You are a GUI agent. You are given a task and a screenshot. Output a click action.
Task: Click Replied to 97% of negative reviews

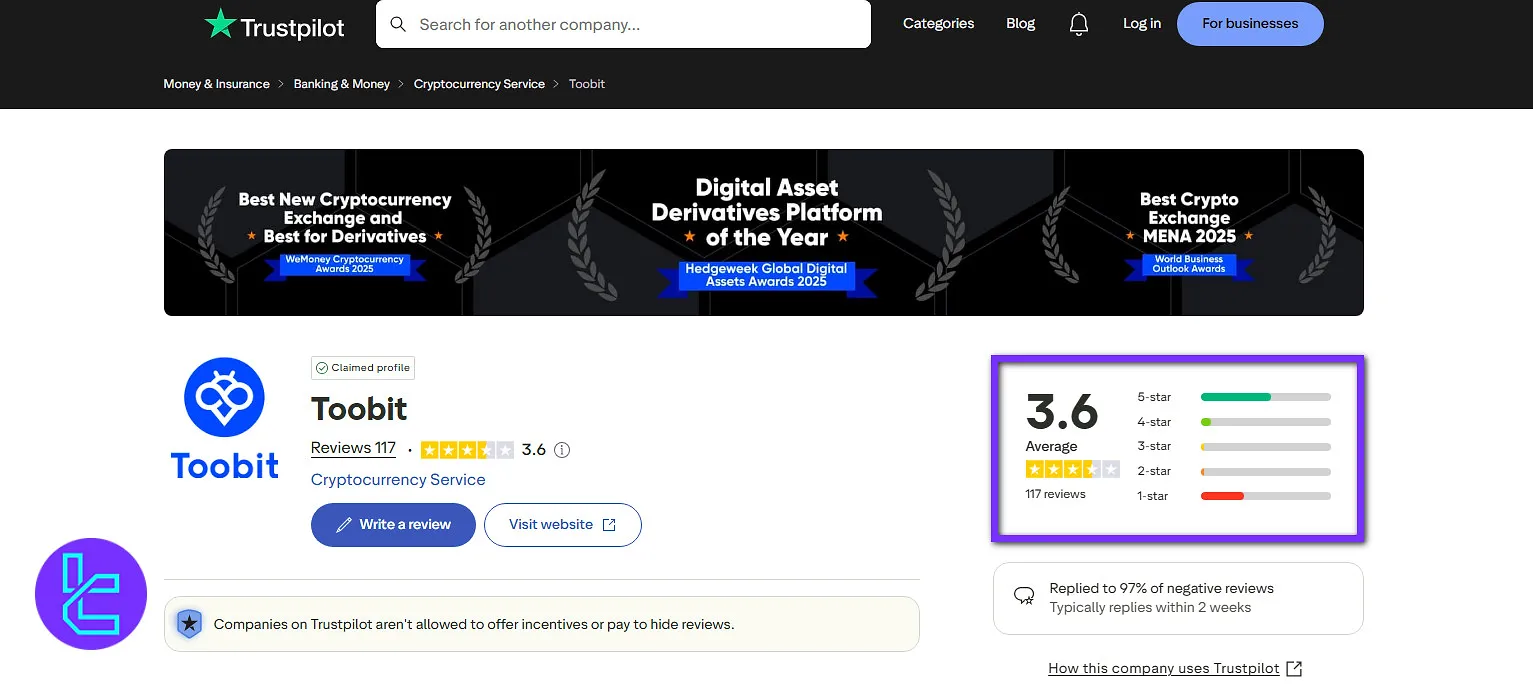(x=1162, y=588)
